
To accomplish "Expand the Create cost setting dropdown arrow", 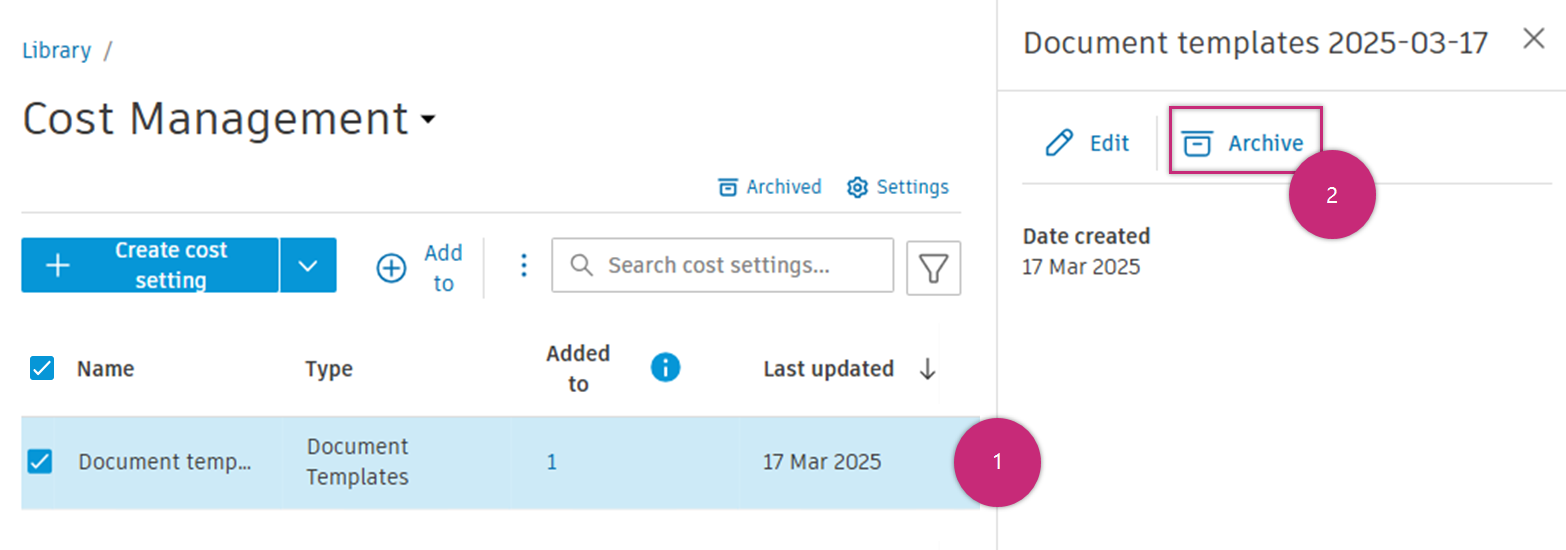I will pos(308,265).
